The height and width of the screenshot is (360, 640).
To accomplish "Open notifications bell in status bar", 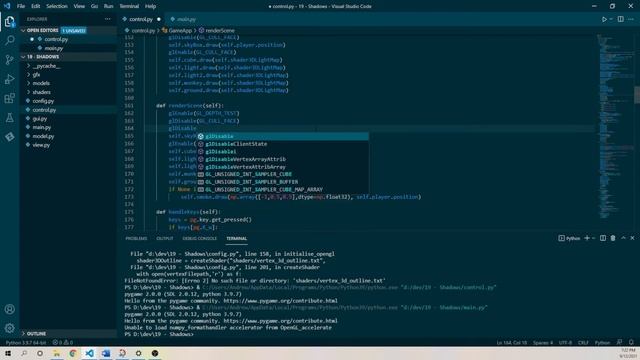I will (631, 342).
